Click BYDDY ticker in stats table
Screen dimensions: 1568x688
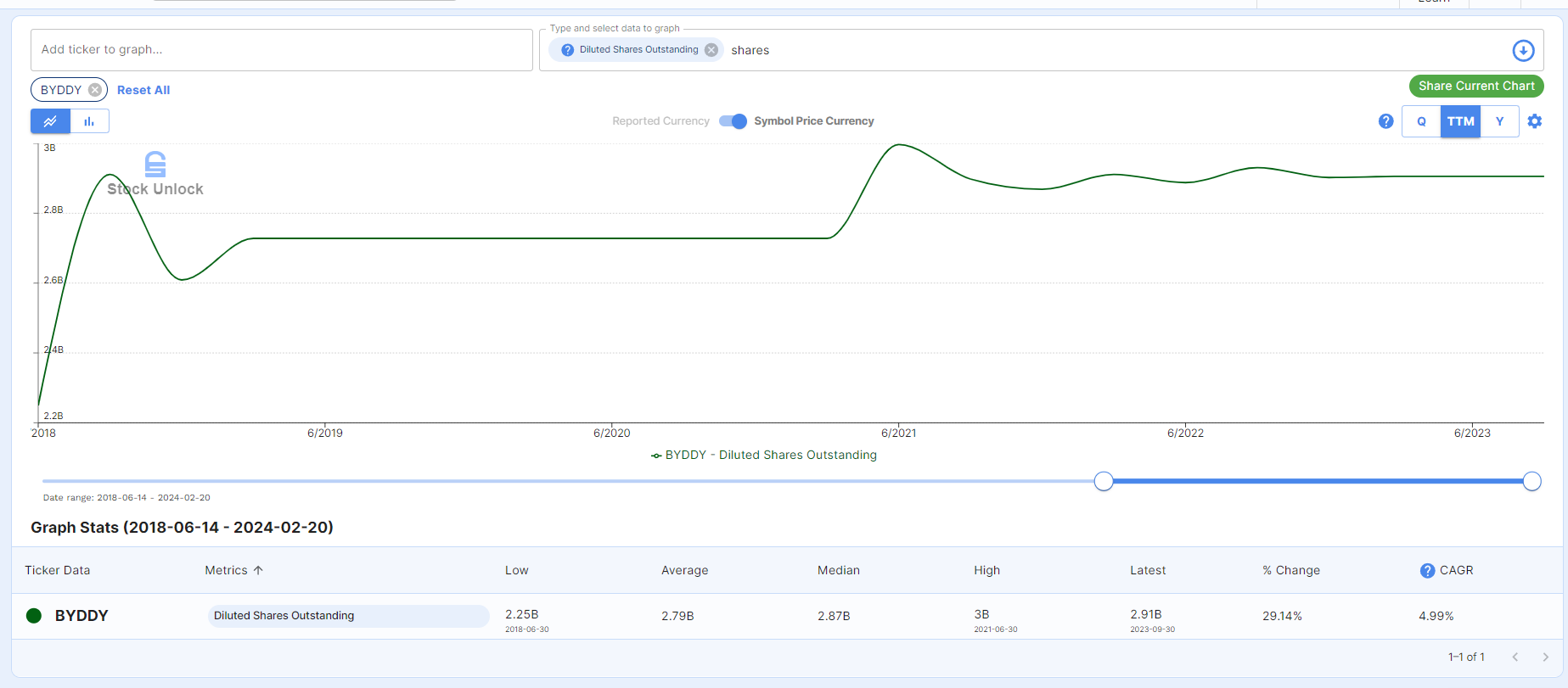[x=81, y=616]
